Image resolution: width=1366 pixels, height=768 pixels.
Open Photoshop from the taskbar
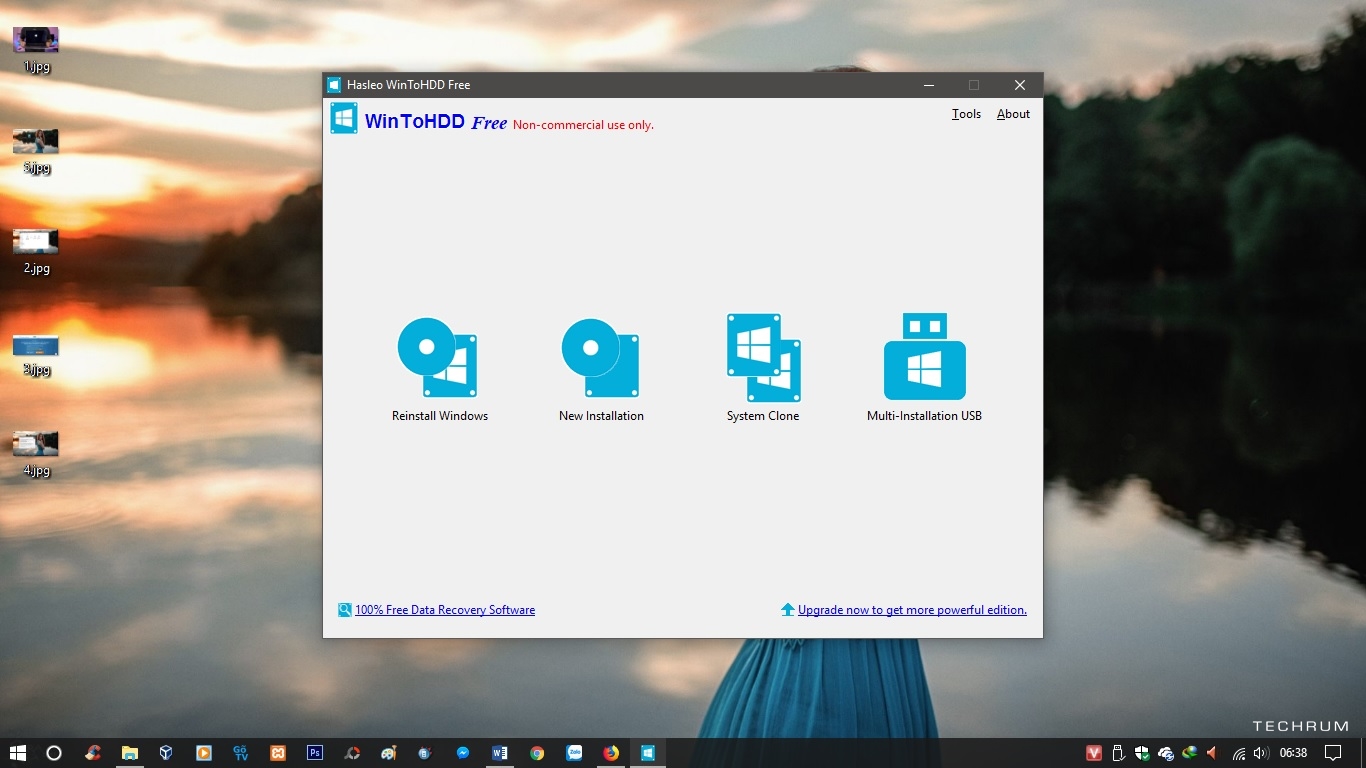pos(315,753)
